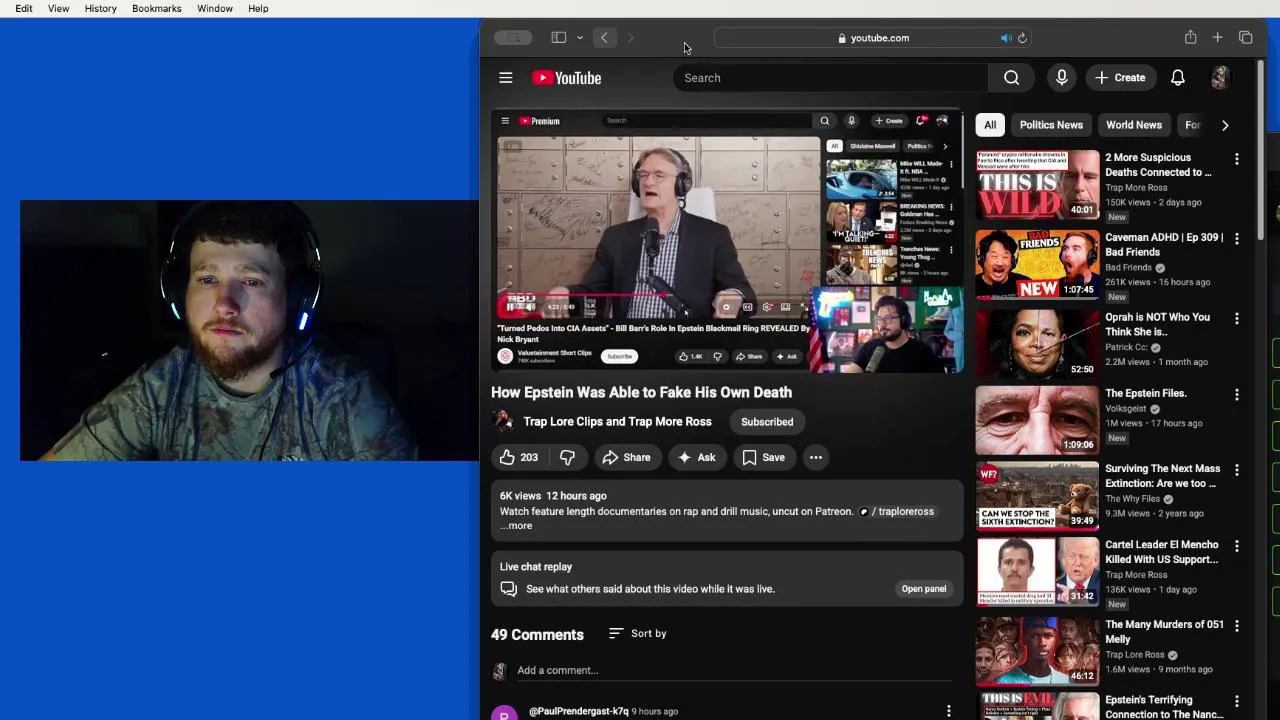The image size is (1280, 720).
Task: Click the Ask button
Action: point(697,457)
